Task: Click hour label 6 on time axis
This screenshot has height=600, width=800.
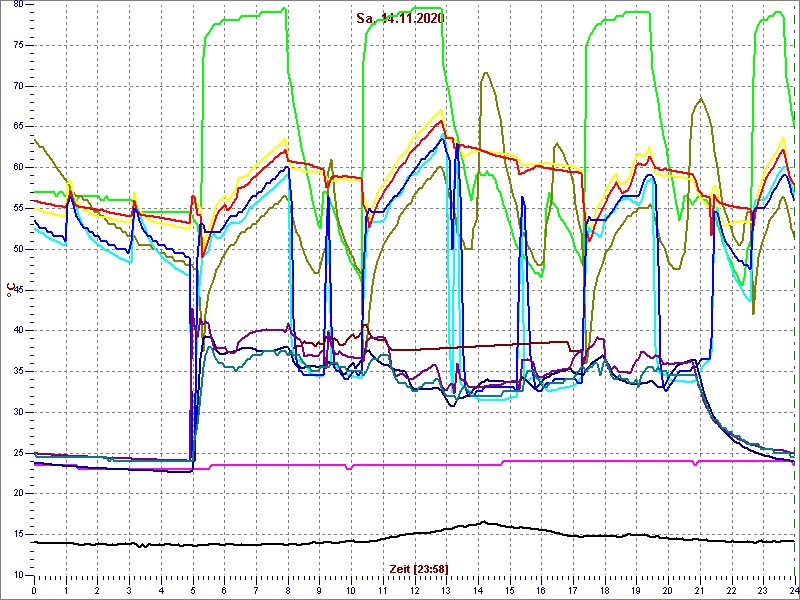Action: pyautogui.click(x=224, y=590)
